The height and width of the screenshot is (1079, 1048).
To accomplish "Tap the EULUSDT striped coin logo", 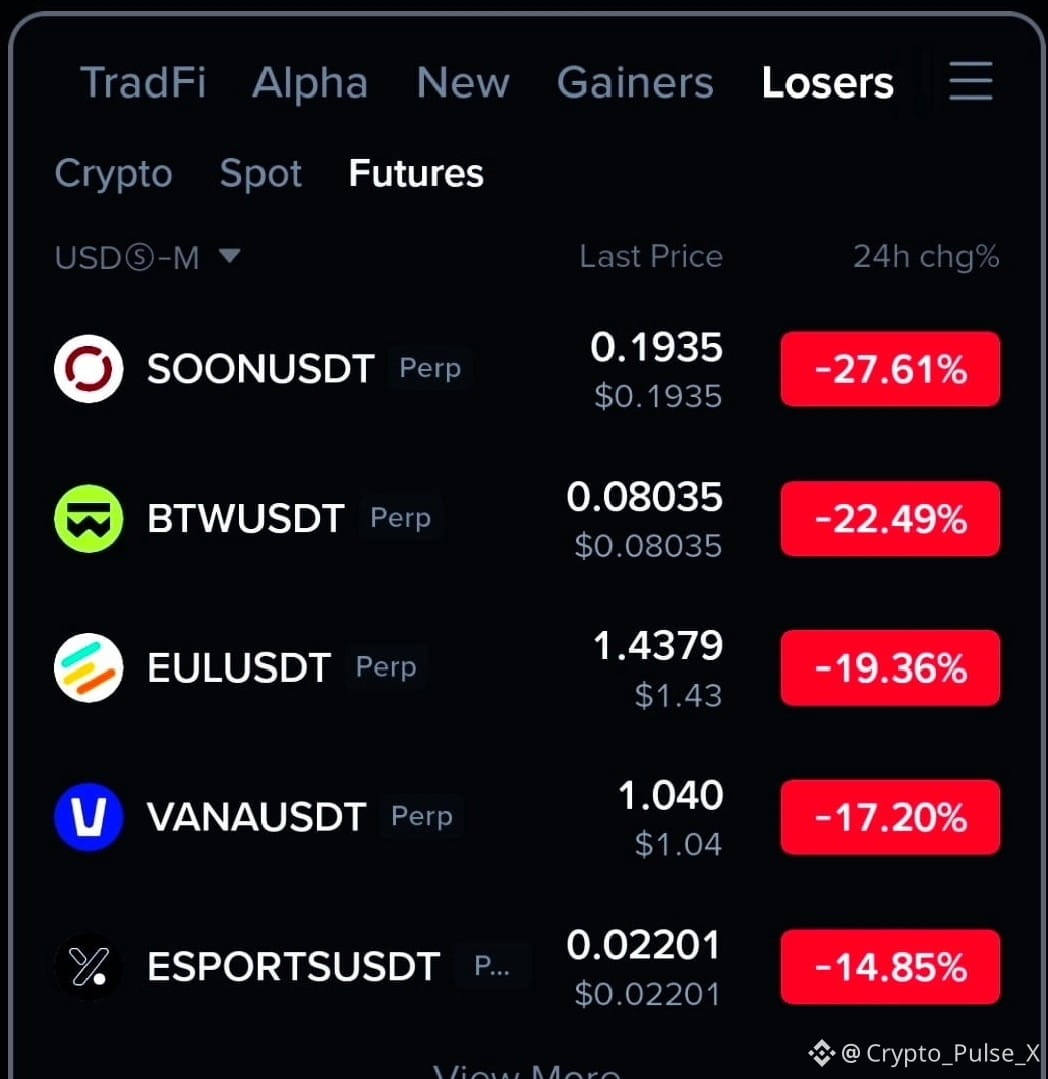I will [89, 667].
